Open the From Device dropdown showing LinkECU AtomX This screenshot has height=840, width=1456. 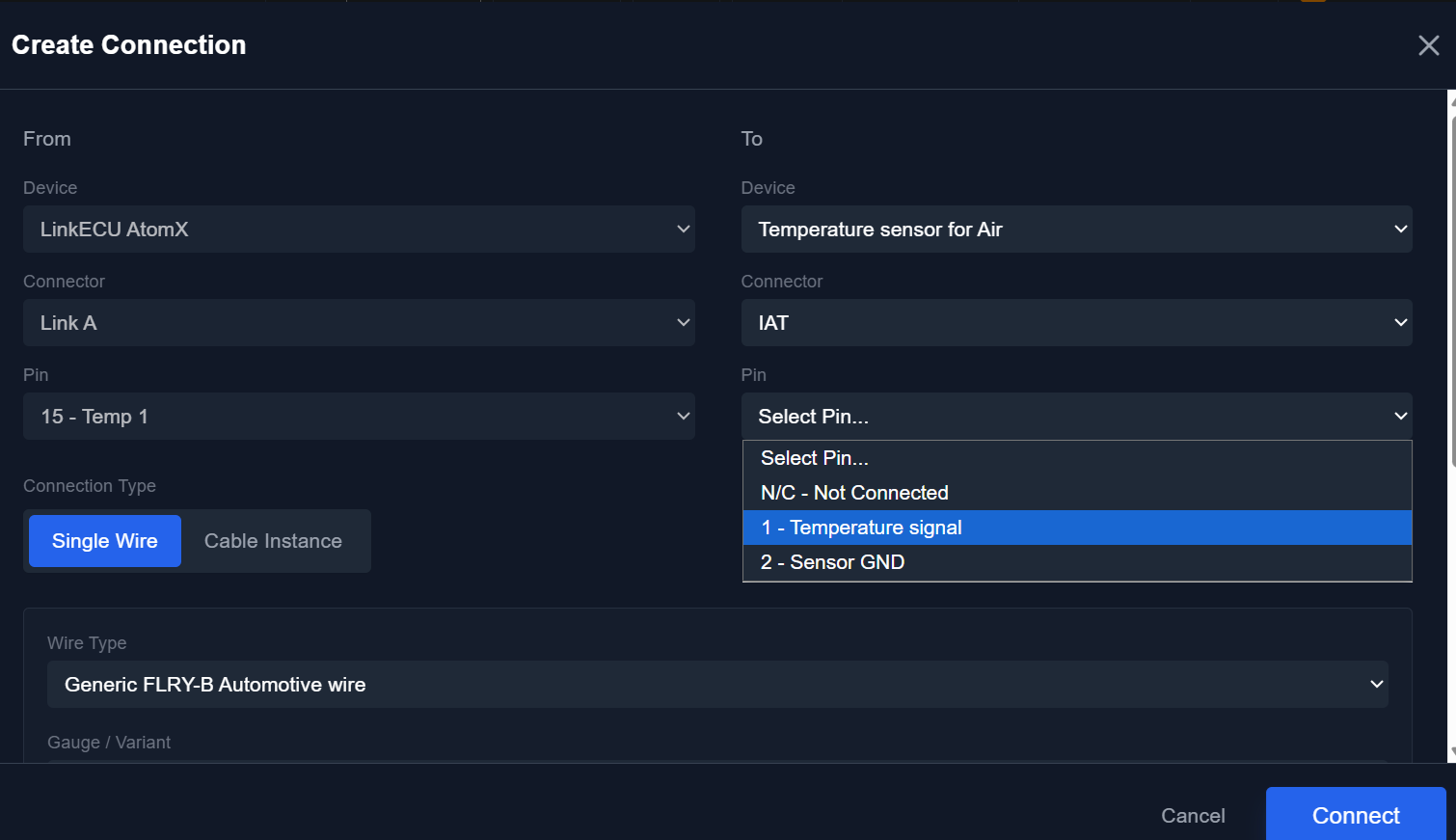tap(359, 230)
